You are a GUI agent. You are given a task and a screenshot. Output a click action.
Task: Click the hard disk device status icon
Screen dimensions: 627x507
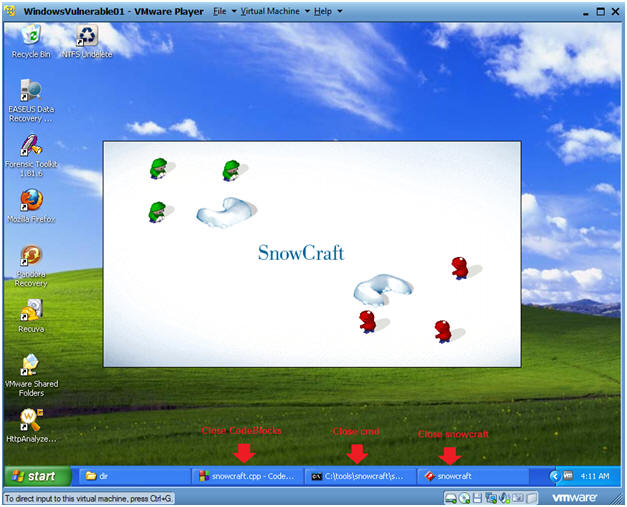(451, 498)
